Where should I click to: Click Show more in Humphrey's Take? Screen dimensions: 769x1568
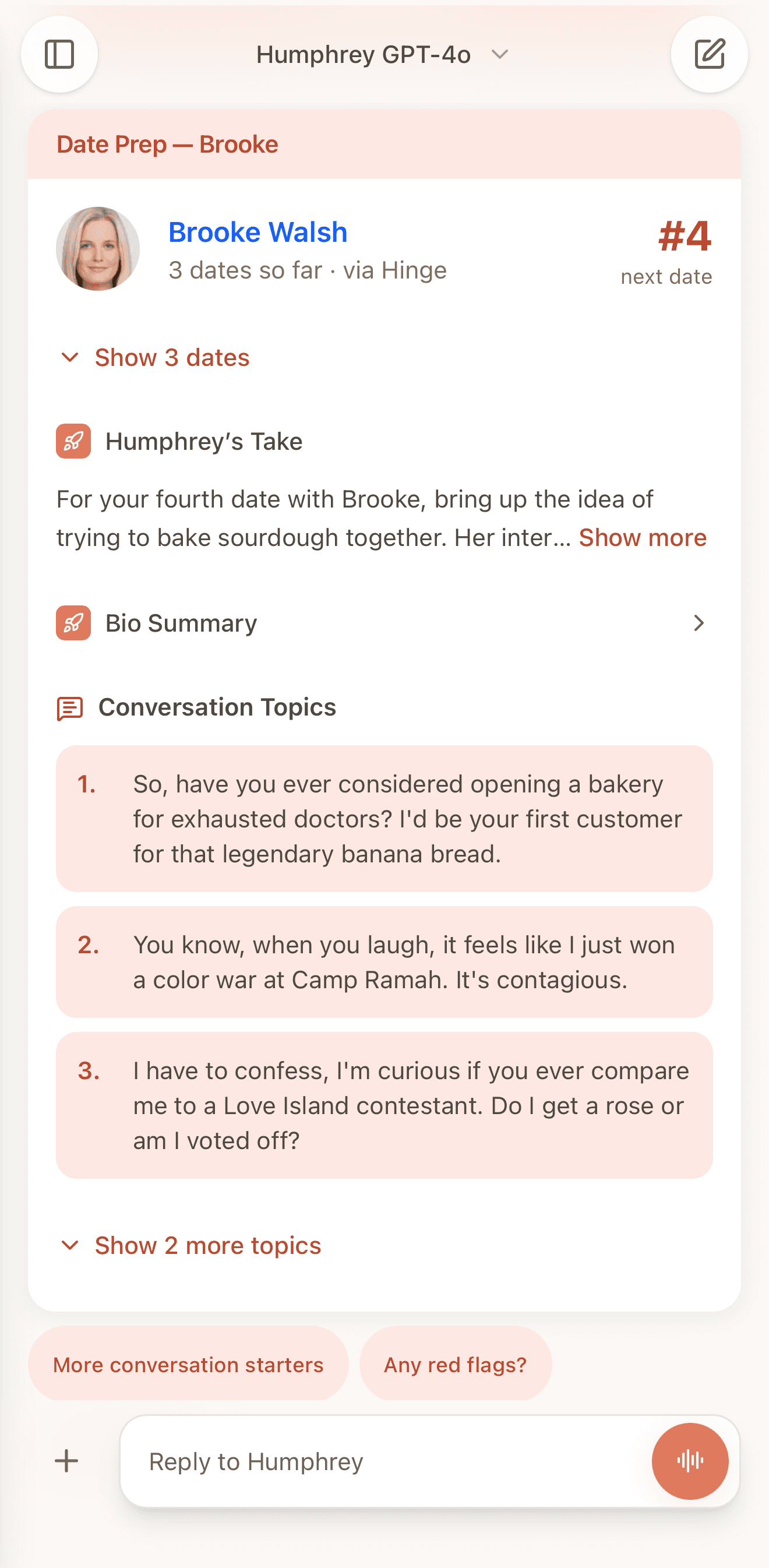[643, 538]
